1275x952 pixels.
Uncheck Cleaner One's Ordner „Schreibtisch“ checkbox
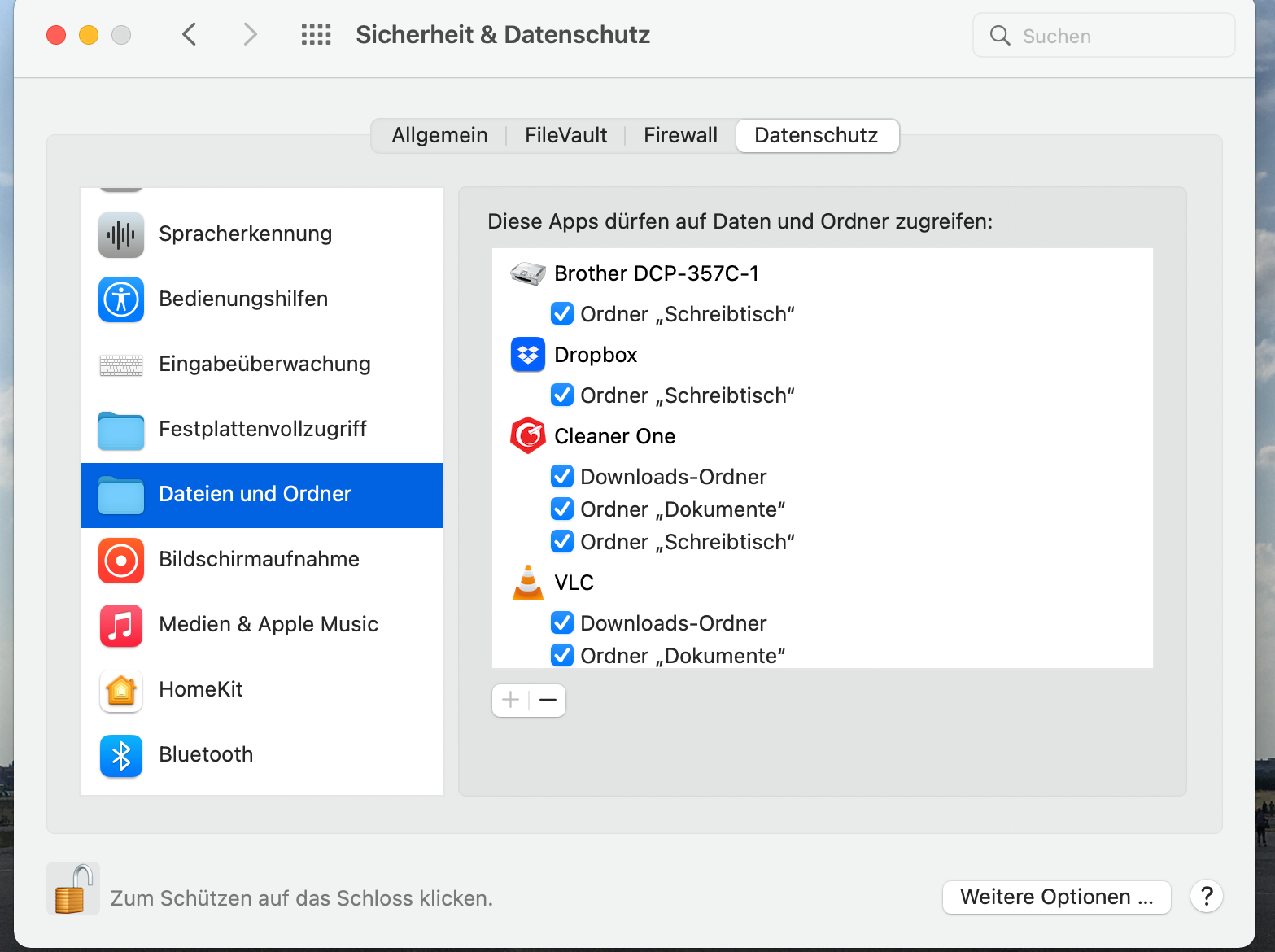coord(562,541)
